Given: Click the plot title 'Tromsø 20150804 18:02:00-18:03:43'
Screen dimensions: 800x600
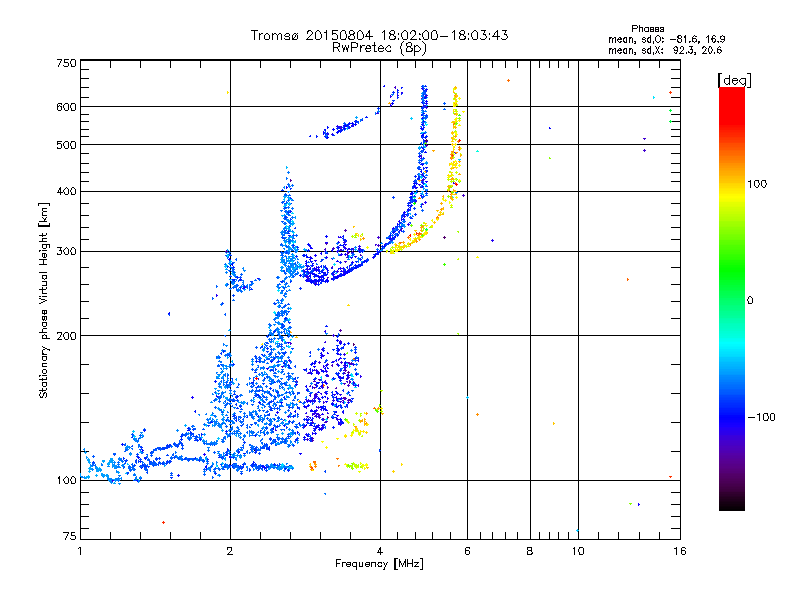Looking at the screenshot, I should pos(379,35).
